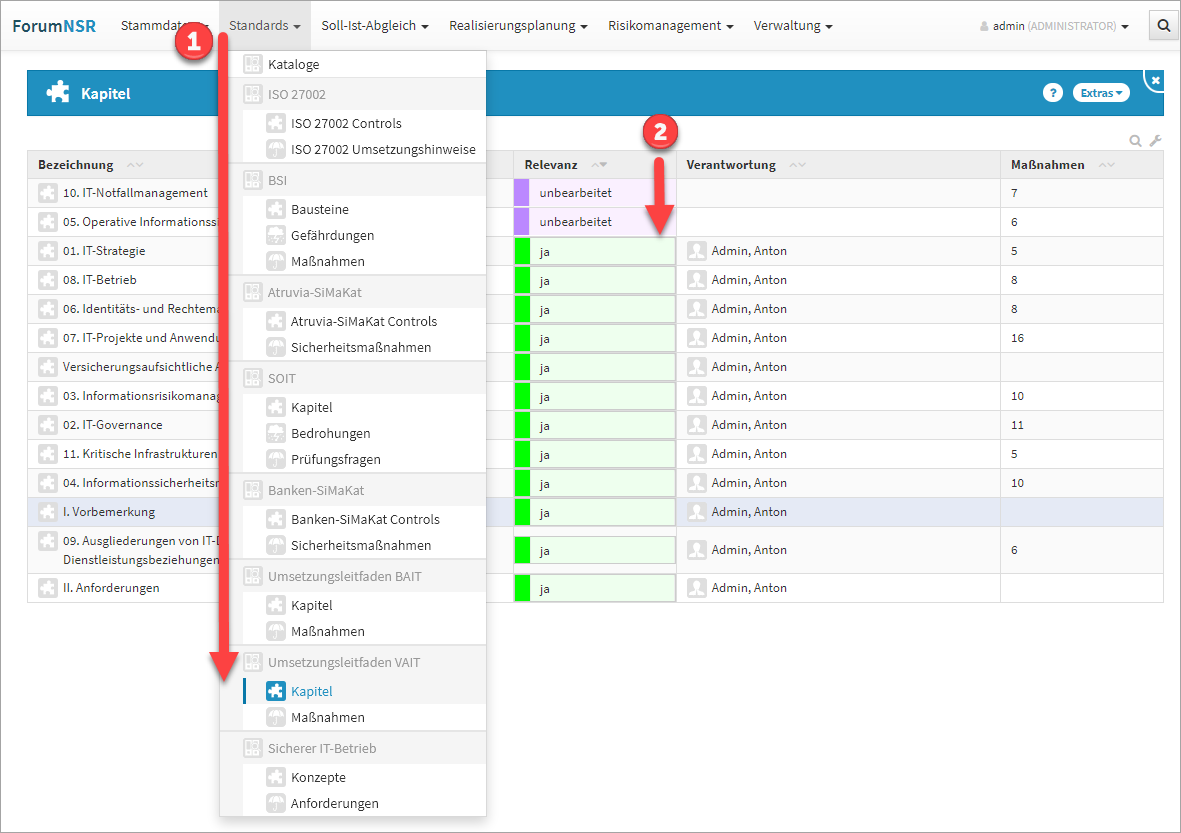
Task: Sort table by Relevanz column
Action: coord(551,165)
